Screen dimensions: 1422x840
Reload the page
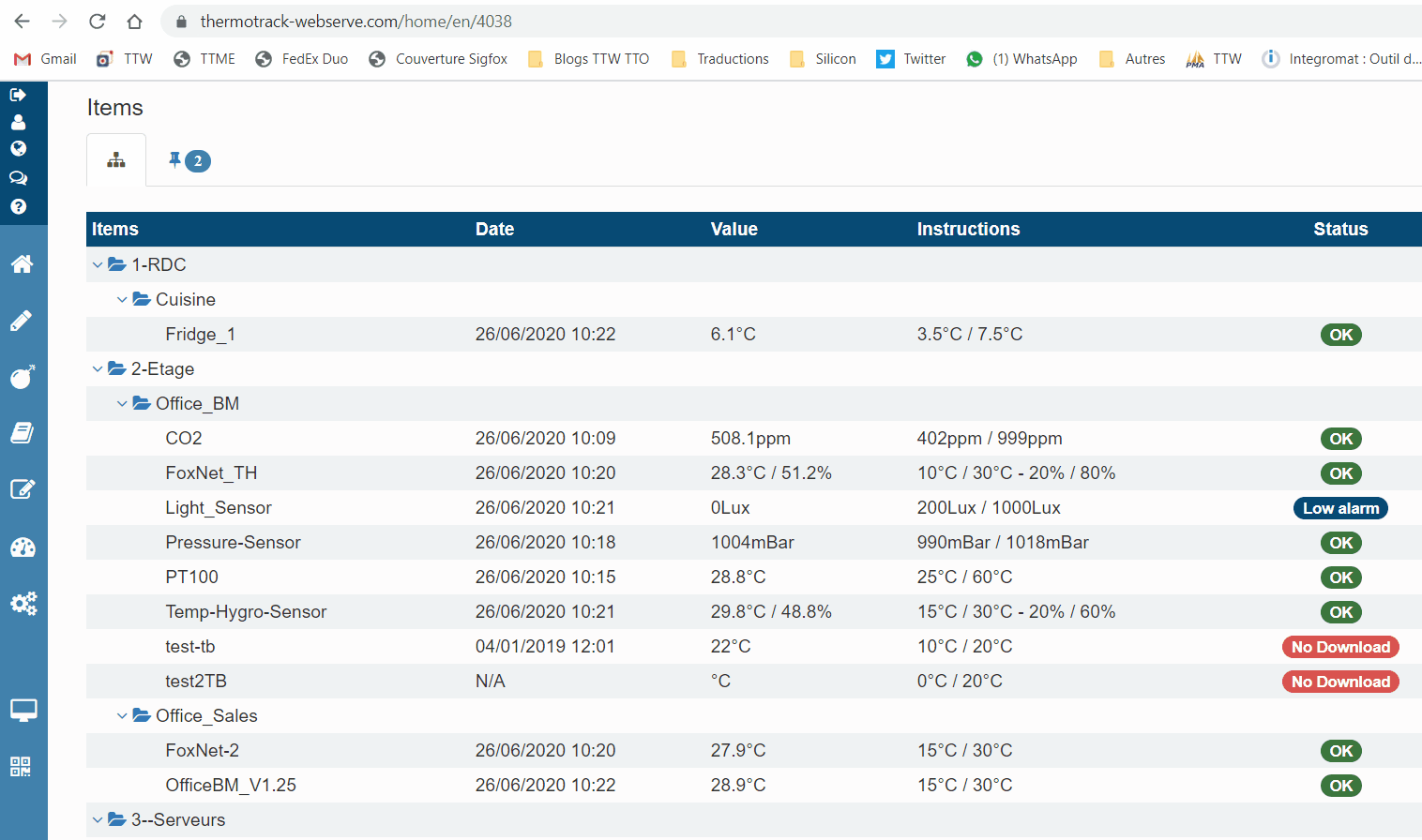(x=97, y=21)
